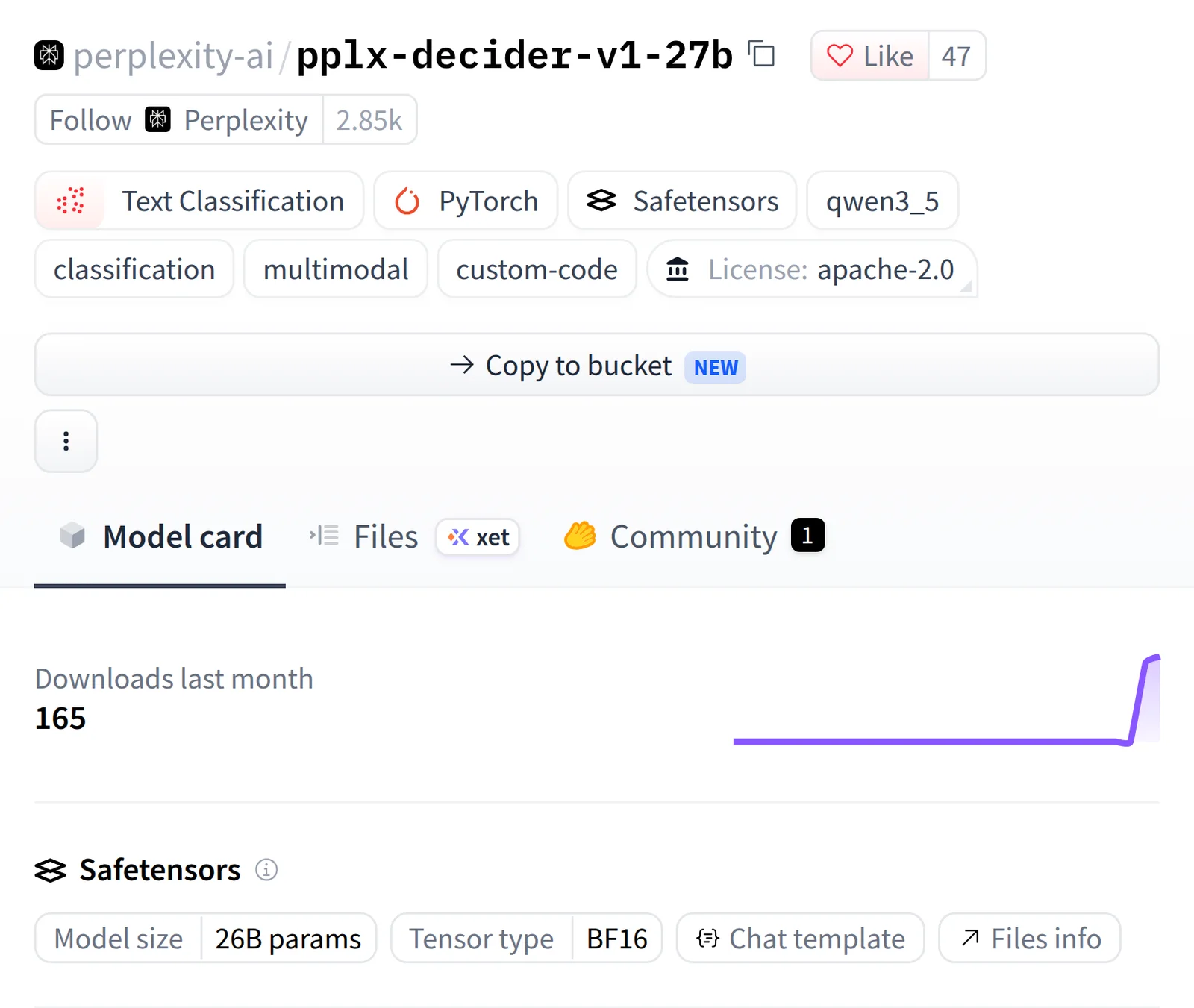Open the Chat template button
Image resolution: width=1194 pixels, height=1008 pixels.
[x=800, y=938]
